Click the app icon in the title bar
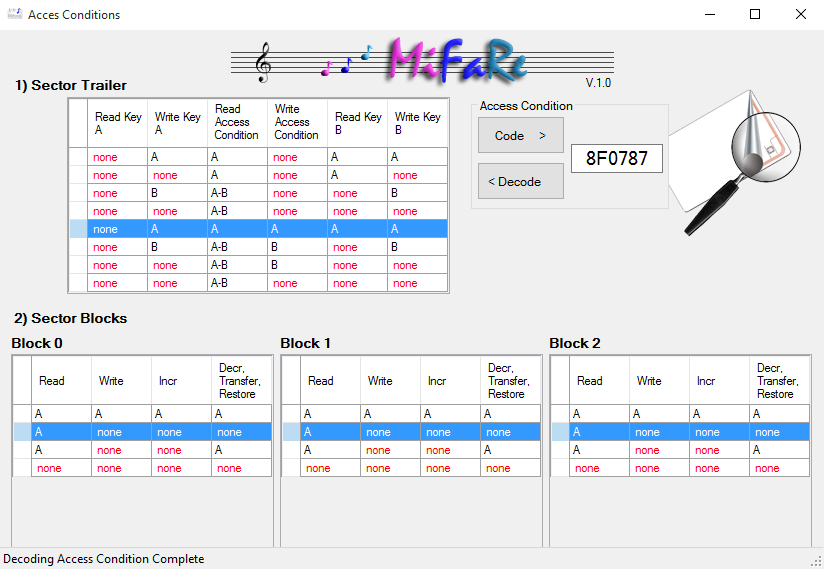 click(15, 14)
